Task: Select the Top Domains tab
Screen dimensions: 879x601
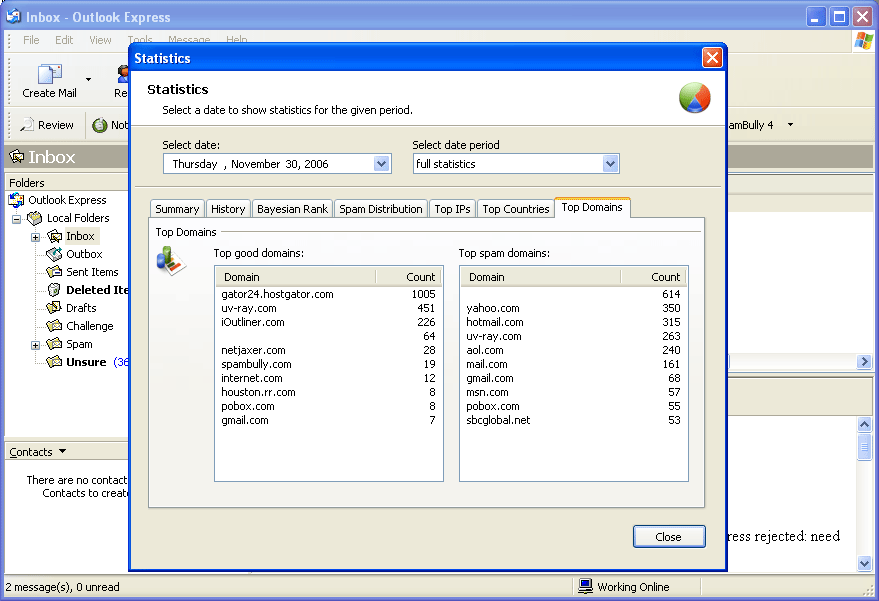Action: 592,207
